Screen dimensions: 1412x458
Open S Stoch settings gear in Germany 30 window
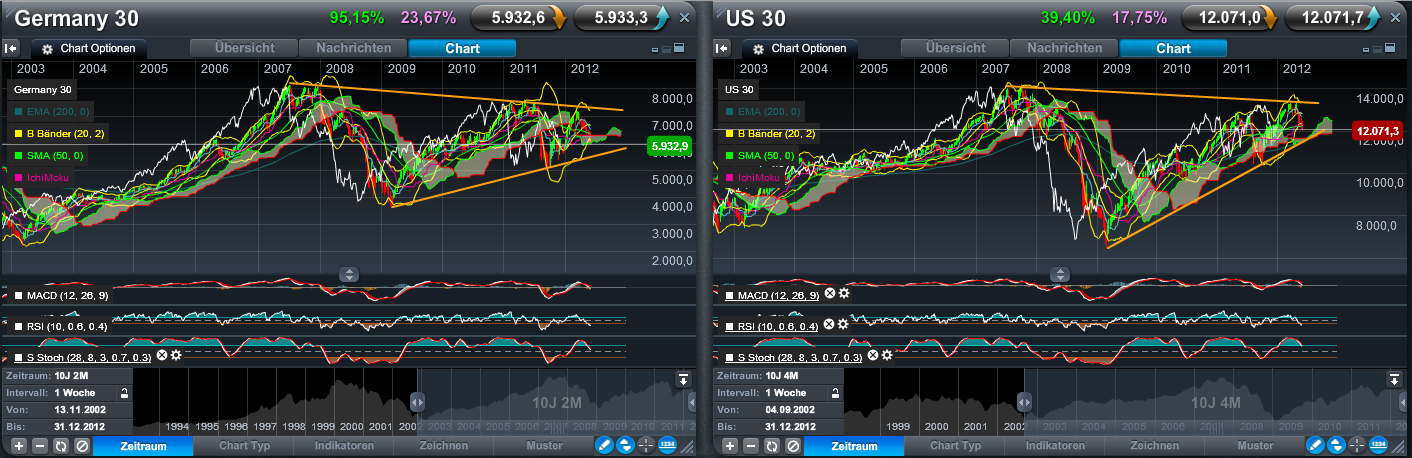point(176,355)
